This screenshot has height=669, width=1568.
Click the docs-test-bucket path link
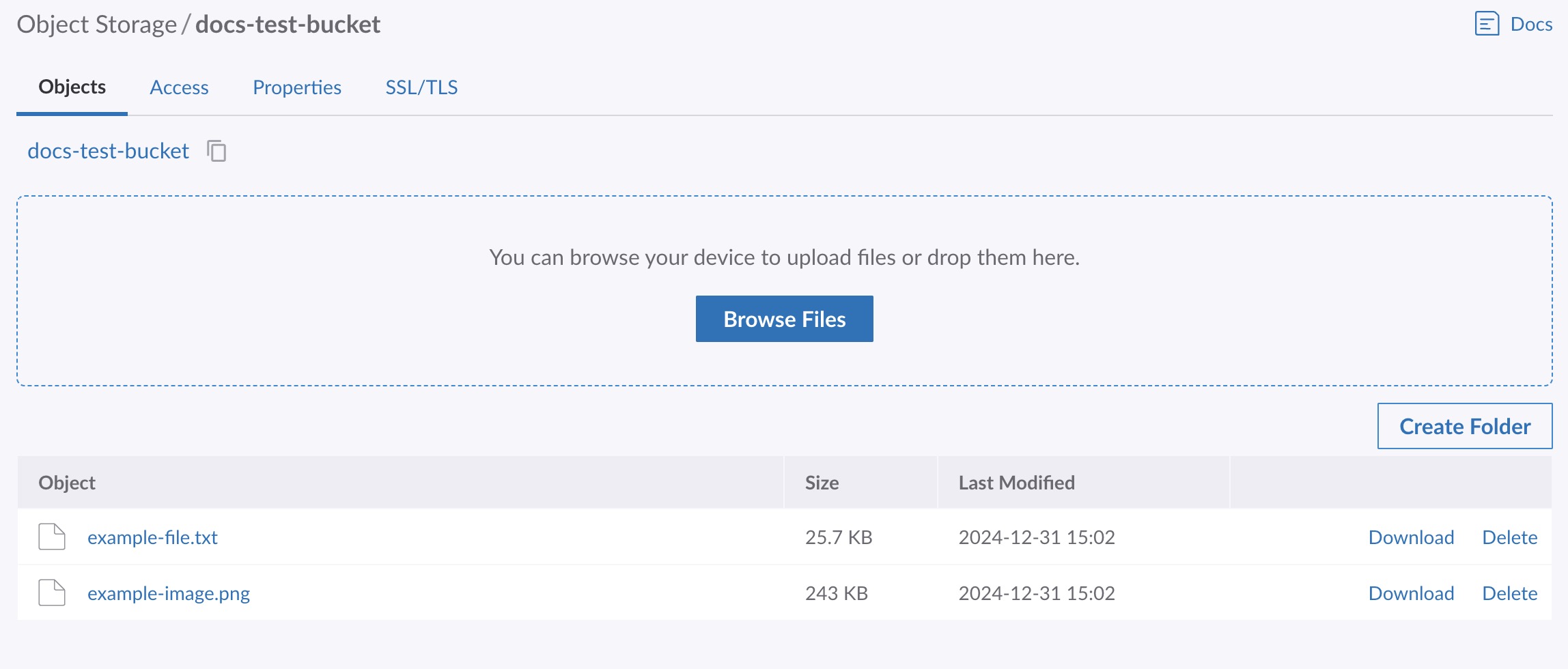108,151
